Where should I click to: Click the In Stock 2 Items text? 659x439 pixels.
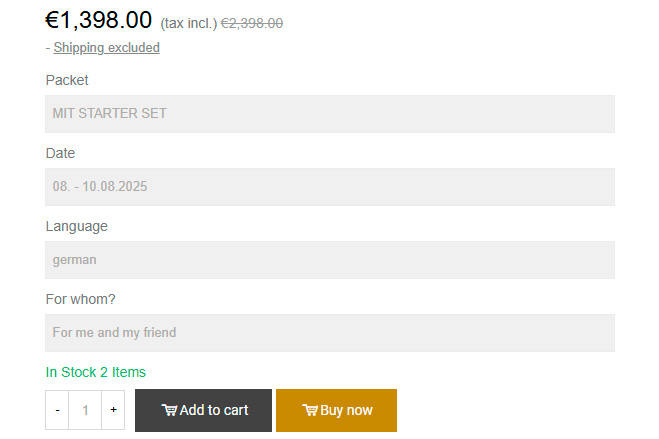(95, 372)
